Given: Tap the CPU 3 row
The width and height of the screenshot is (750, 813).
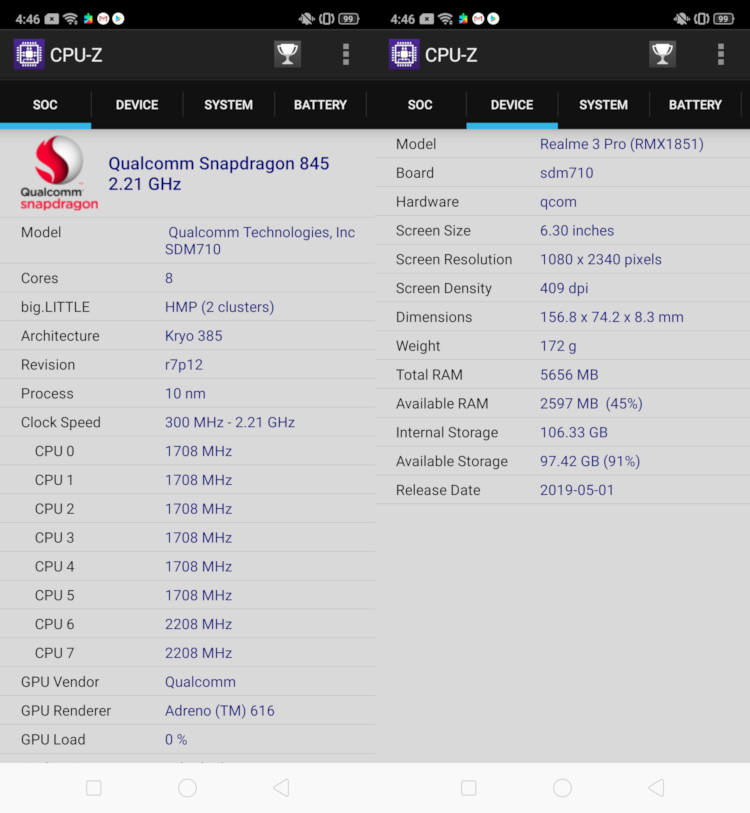Looking at the screenshot, I should (187, 538).
